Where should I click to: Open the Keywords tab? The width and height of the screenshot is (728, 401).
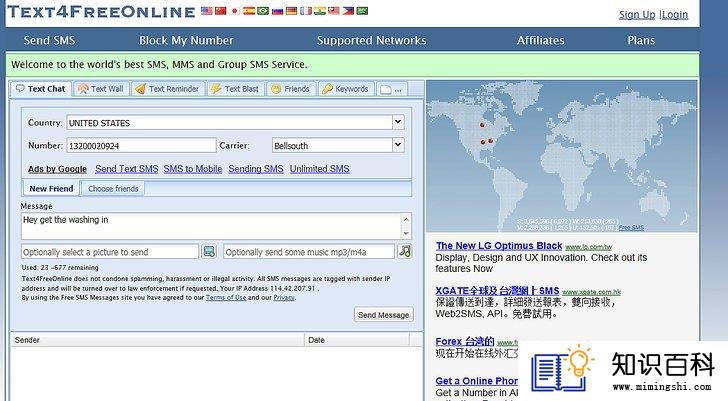pos(346,89)
